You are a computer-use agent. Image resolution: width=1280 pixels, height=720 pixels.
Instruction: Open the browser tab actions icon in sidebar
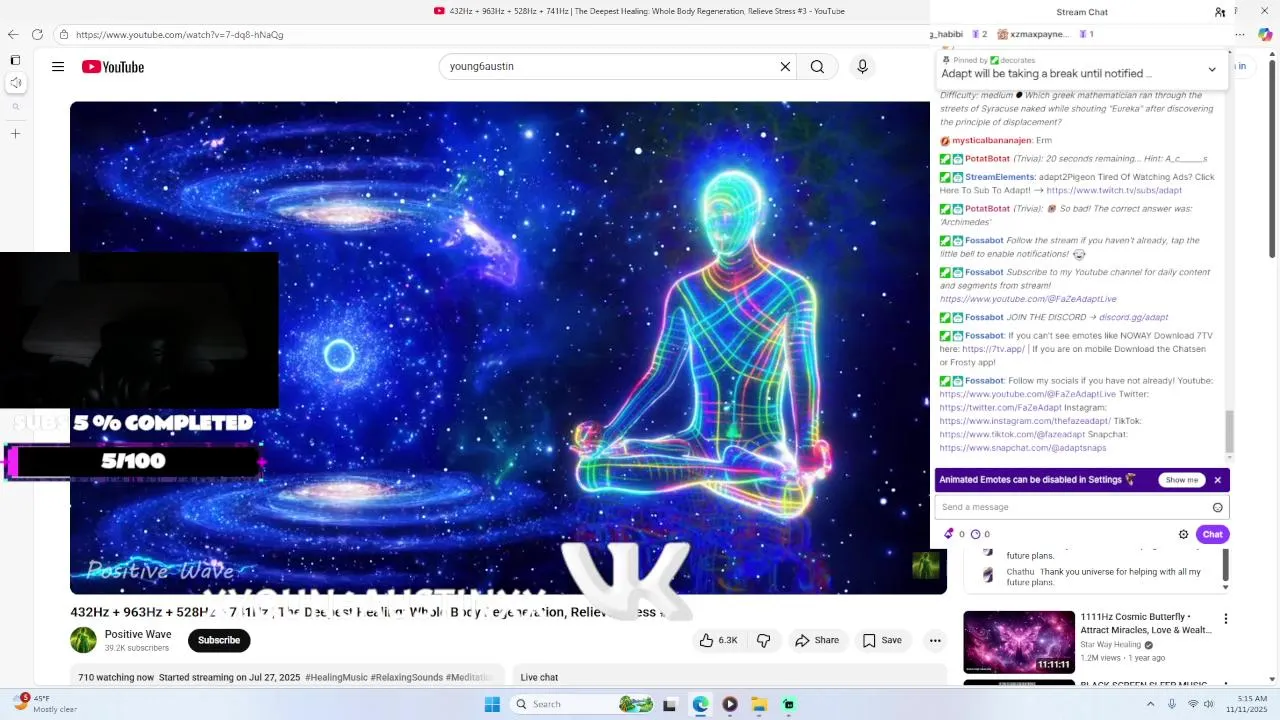pyautogui.click(x=15, y=60)
